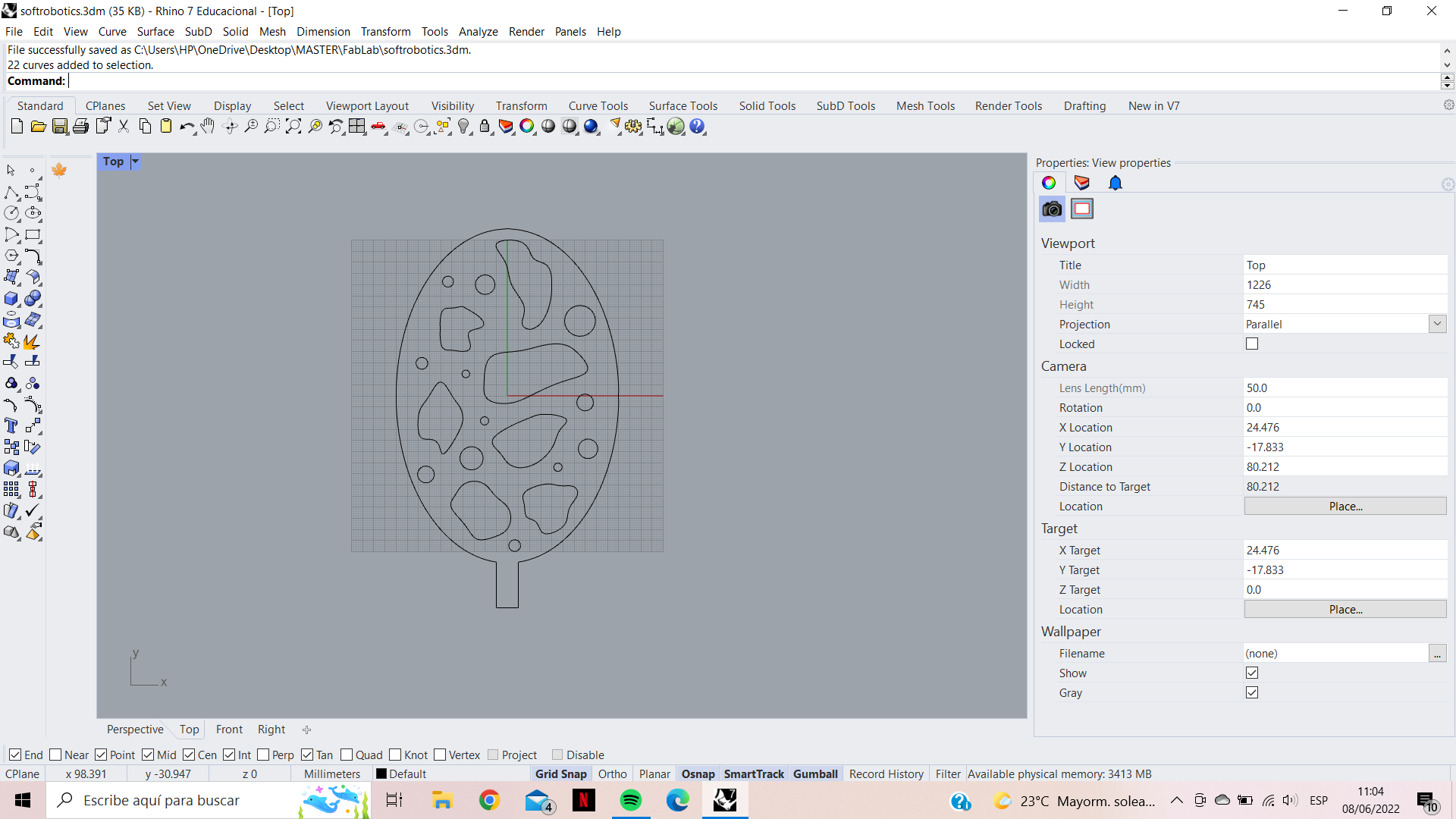The height and width of the screenshot is (819, 1456).
Task: Toggle Grid Snap in the status bar
Action: tap(560, 773)
